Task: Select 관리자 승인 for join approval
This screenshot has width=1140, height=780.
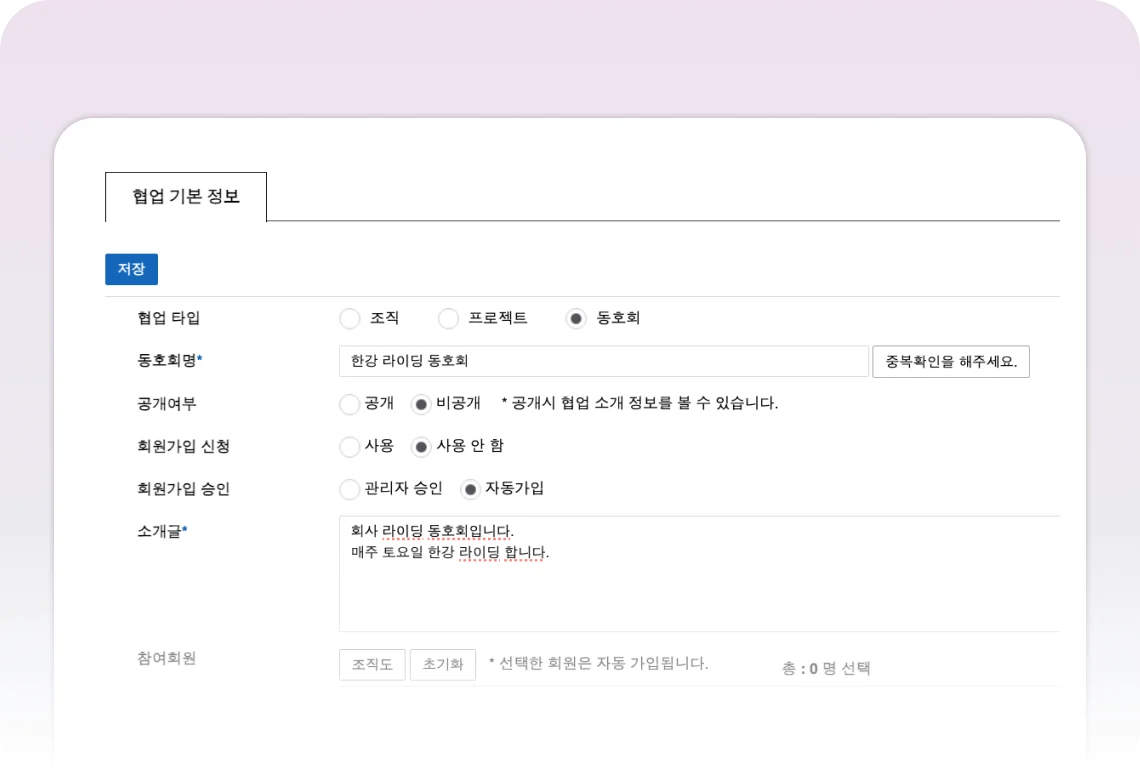Action: (350, 490)
